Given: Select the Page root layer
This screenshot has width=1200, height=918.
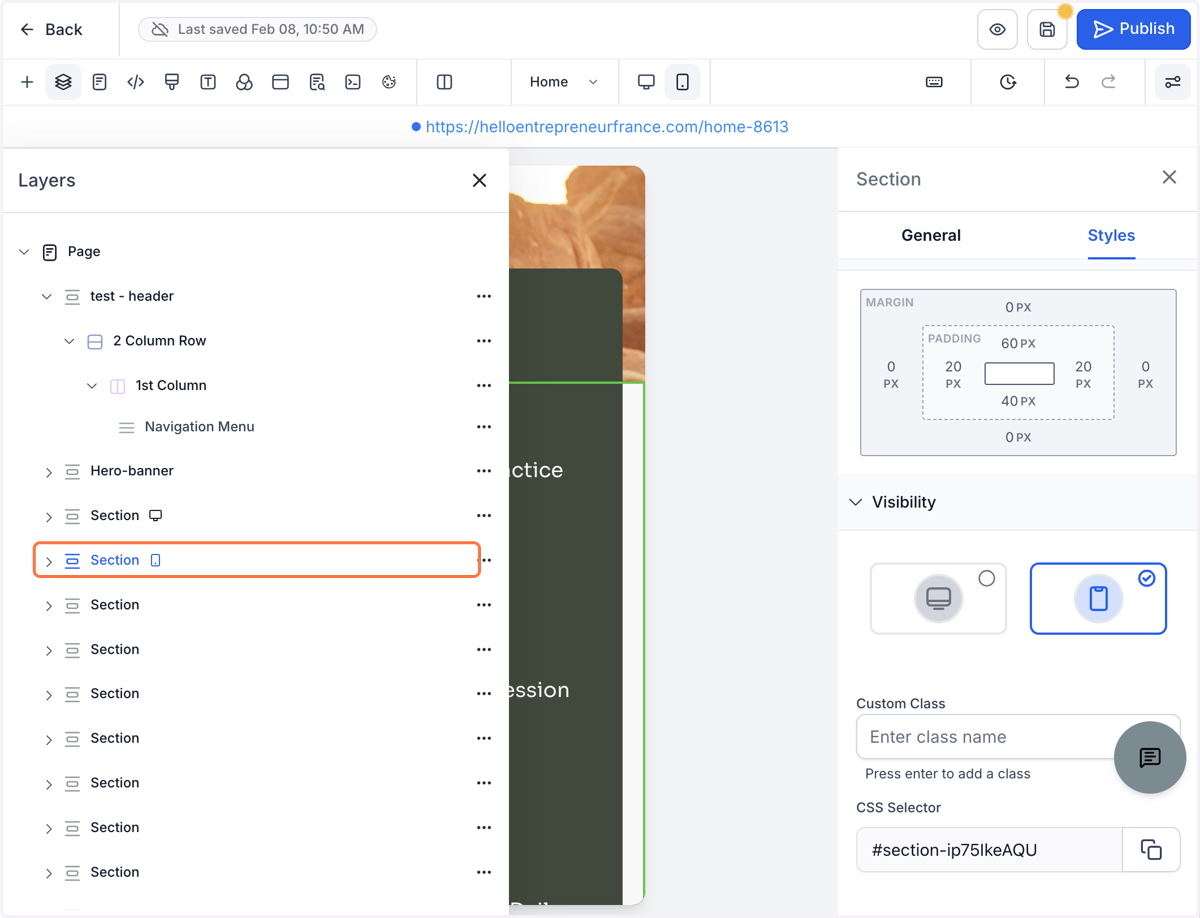Looking at the screenshot, I should click(84, 252).
